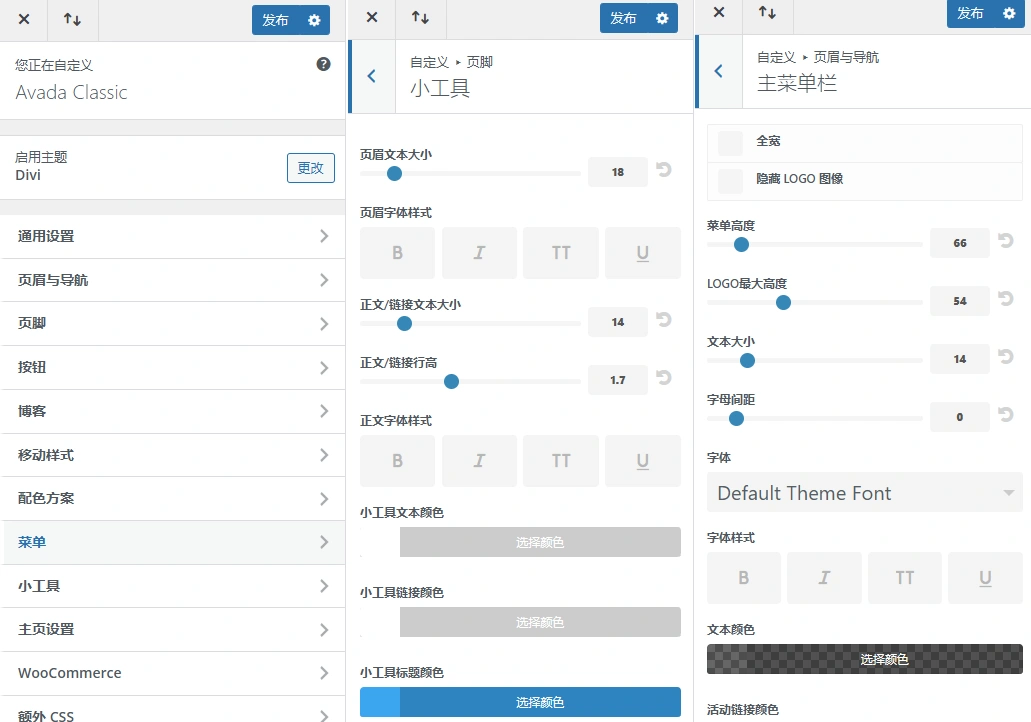Click reset icon next to 菜单高度 slider
1031x722 pixels.
(1006, 240)
